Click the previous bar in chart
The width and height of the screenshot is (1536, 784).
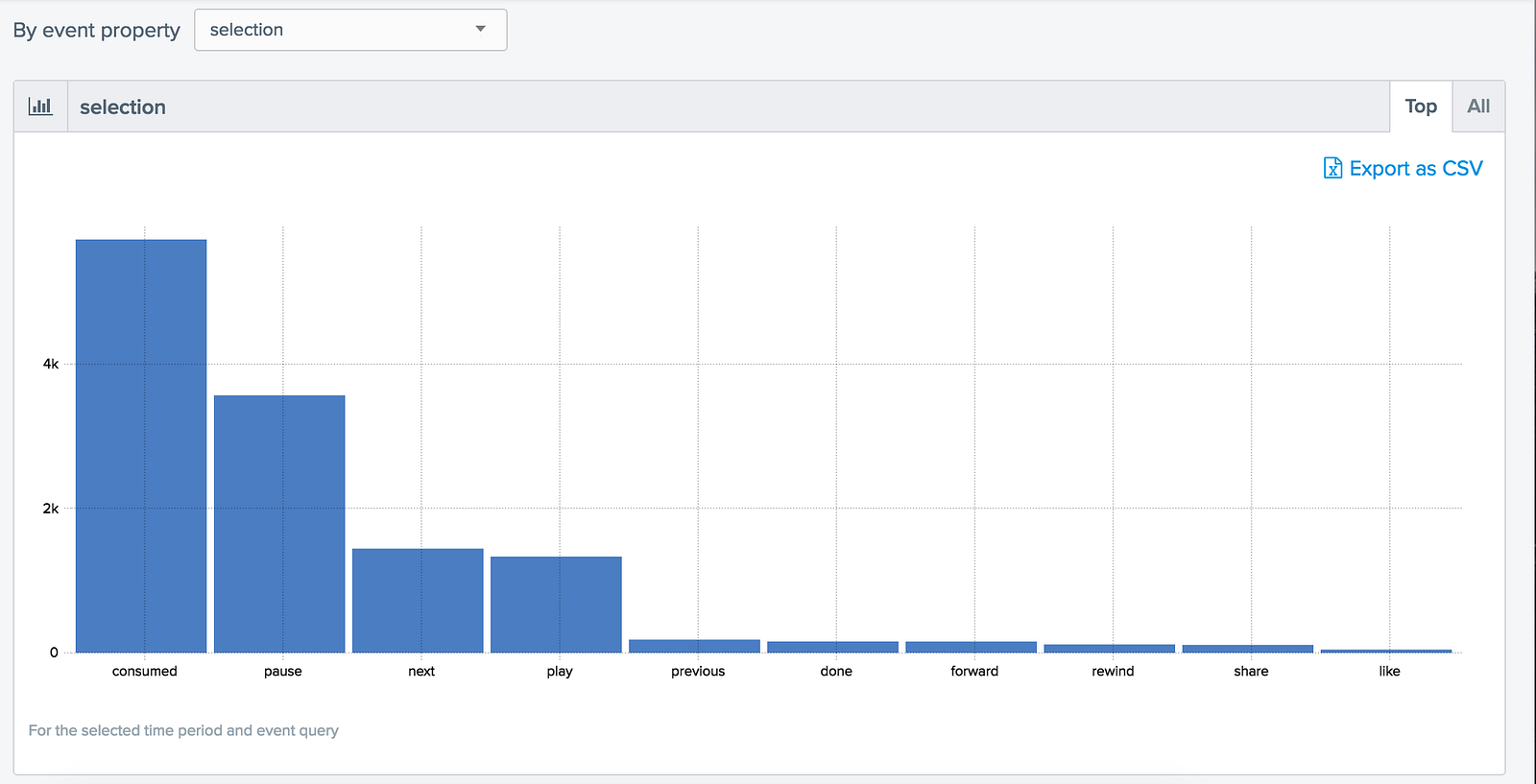click(x=694, y=646)
